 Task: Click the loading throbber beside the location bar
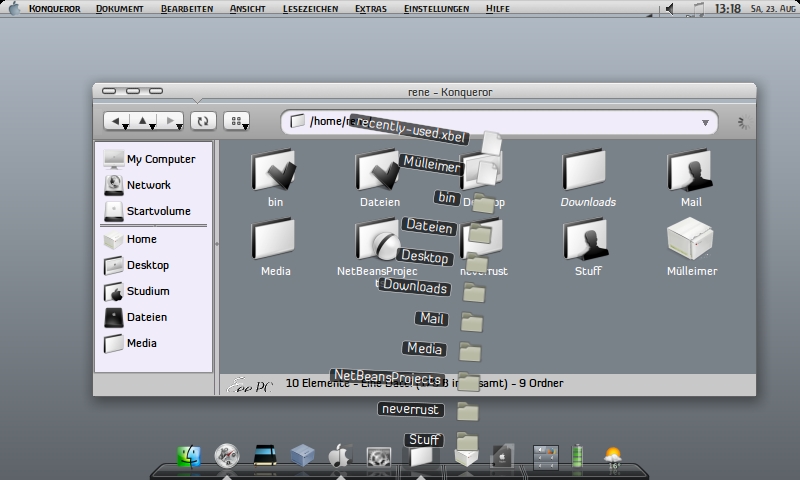click(x=744, y=122)
